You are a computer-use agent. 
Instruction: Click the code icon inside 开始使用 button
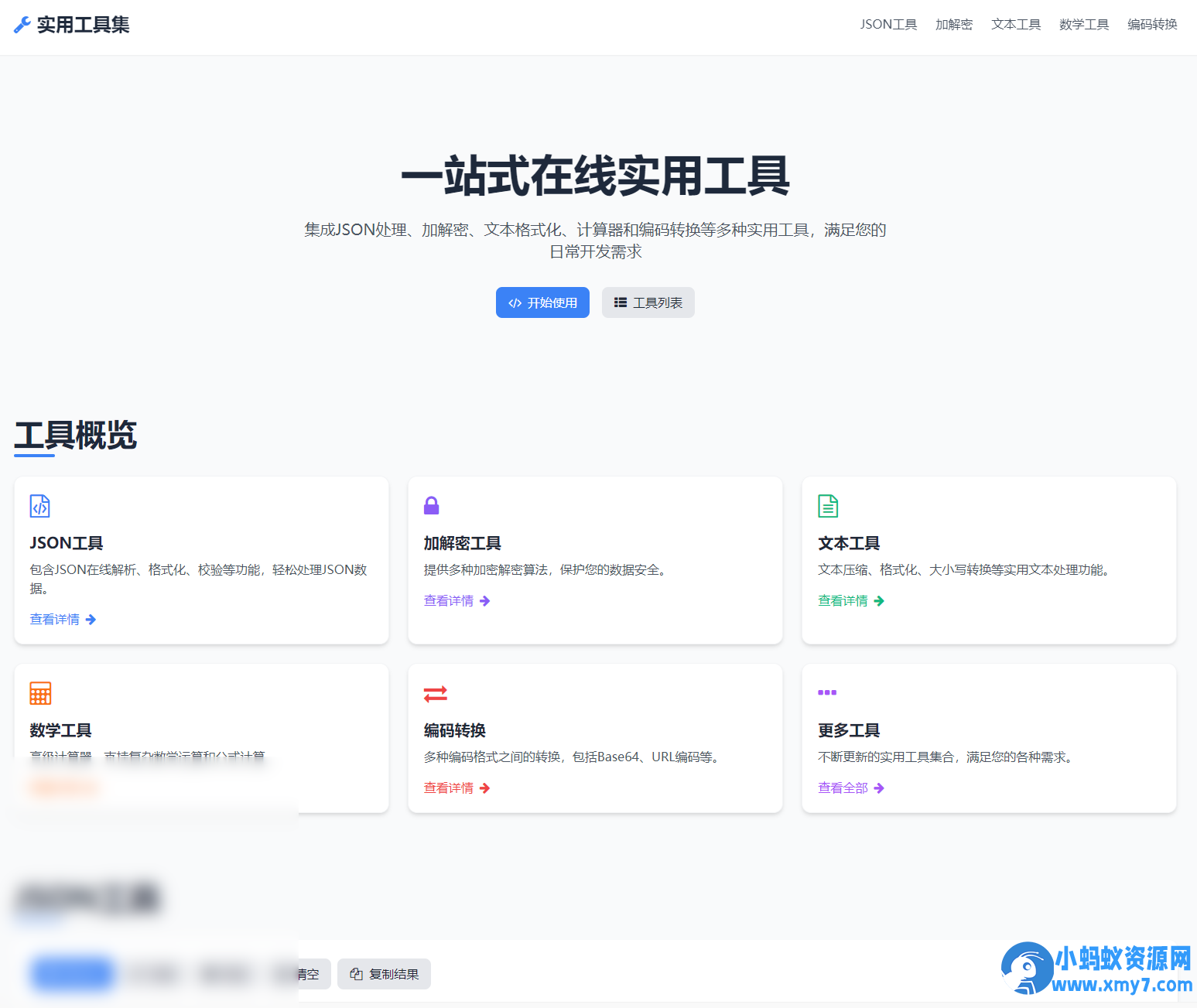tap(515, 302)
